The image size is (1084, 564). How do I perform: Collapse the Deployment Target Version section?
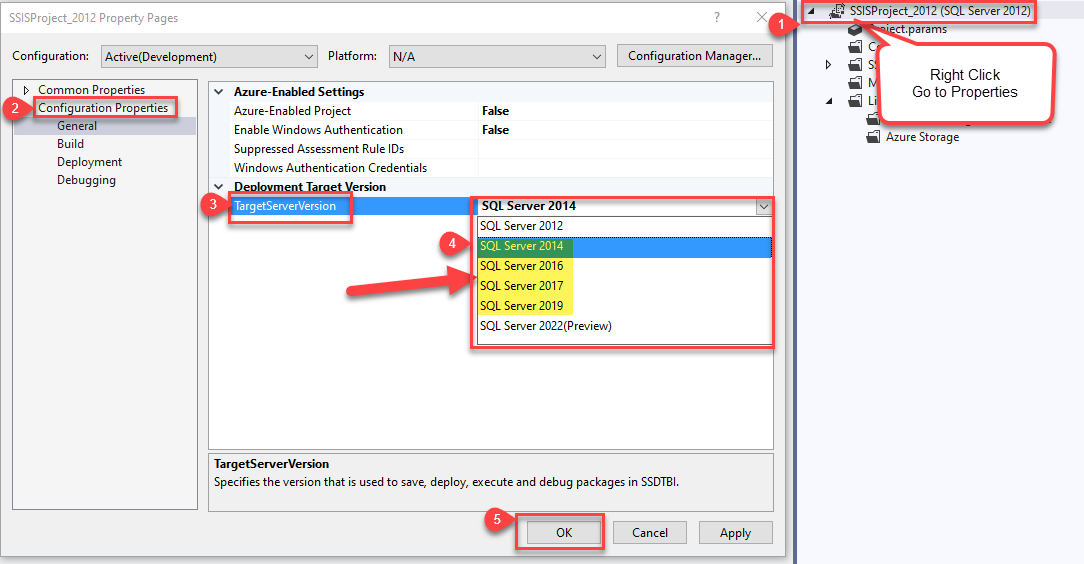pyautogui.click(x=219, y=187)
